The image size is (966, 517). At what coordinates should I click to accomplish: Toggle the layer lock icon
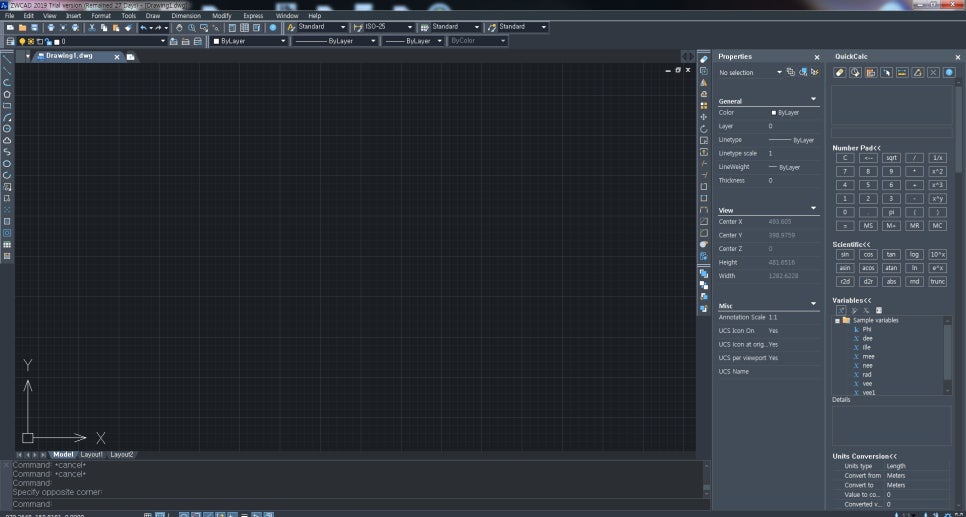pos(47,41)
